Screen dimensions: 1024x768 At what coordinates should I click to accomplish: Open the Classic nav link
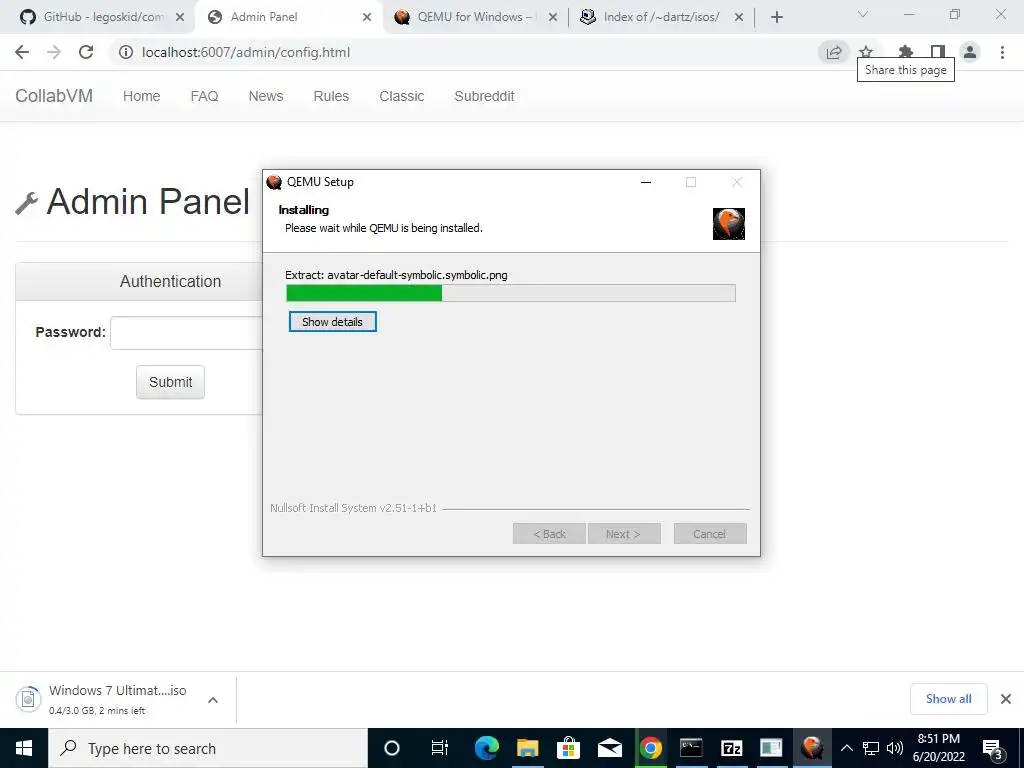click(x=402, y=96)
